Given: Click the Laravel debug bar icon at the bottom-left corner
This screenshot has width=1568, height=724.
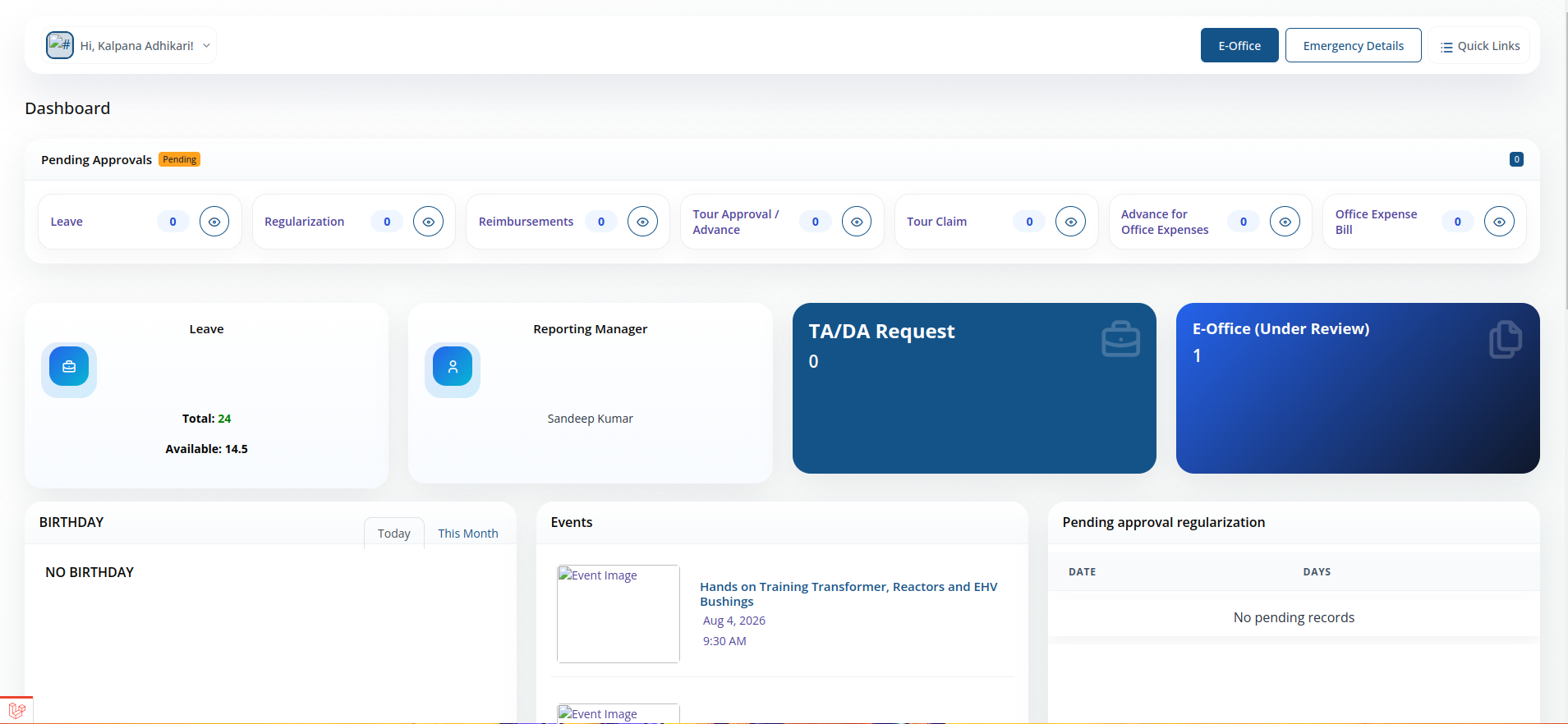Looking at the screenshot, I should 16,710.
